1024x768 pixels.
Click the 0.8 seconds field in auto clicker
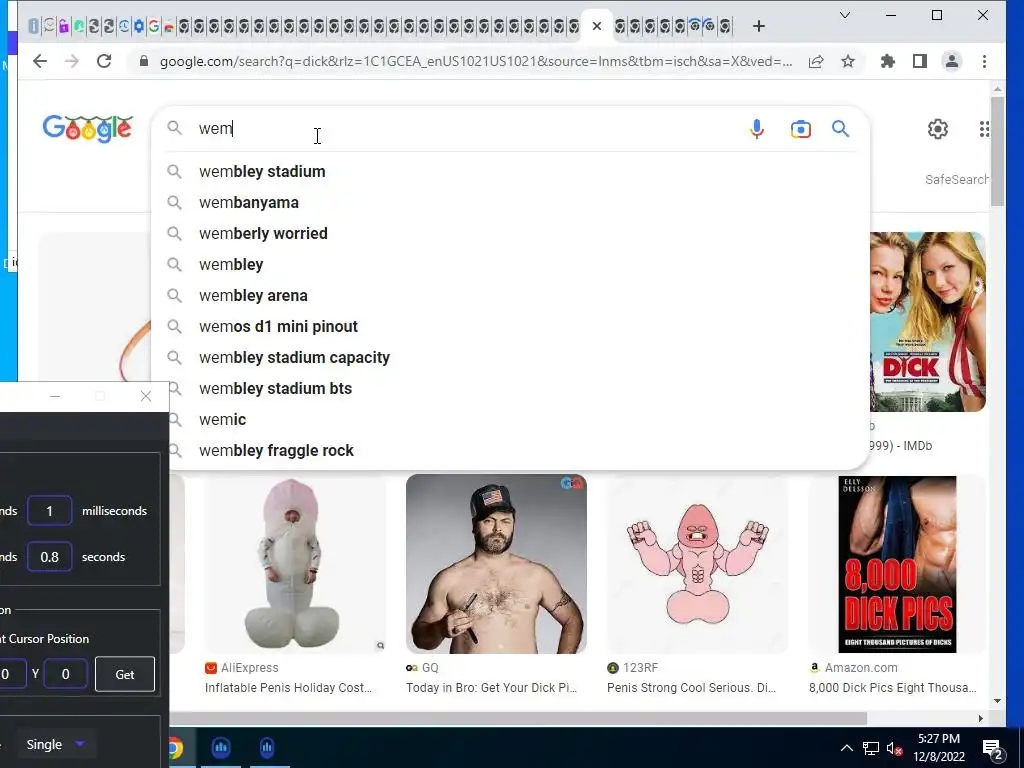(x=50, y=557)
